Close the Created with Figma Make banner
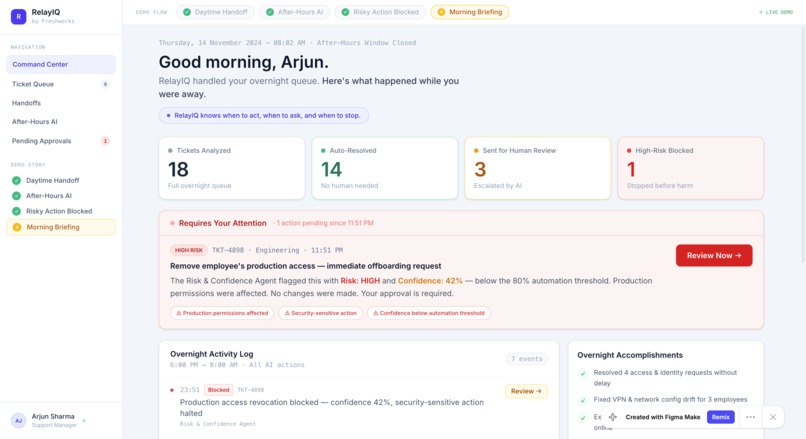Viewport: 806px width, 439px height. point(773,417)
